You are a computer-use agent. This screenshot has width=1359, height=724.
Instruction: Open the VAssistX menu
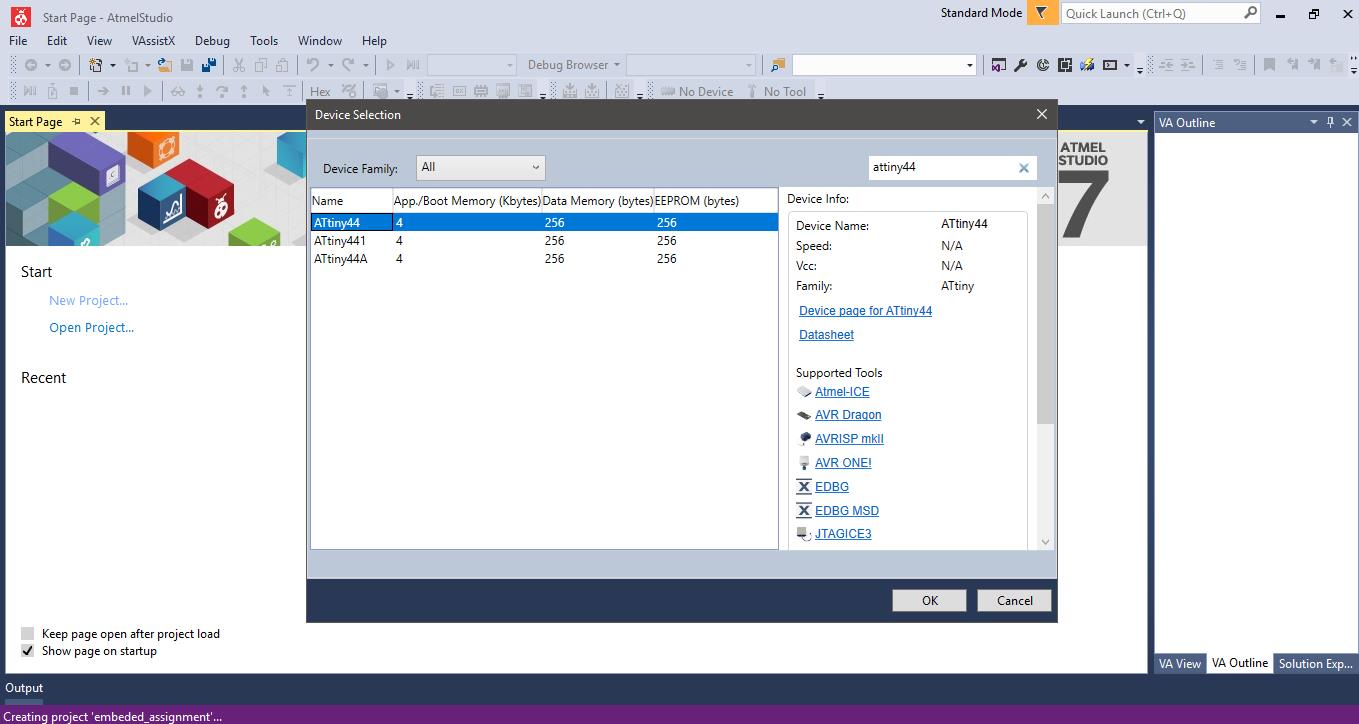click(x=153, y=41)
